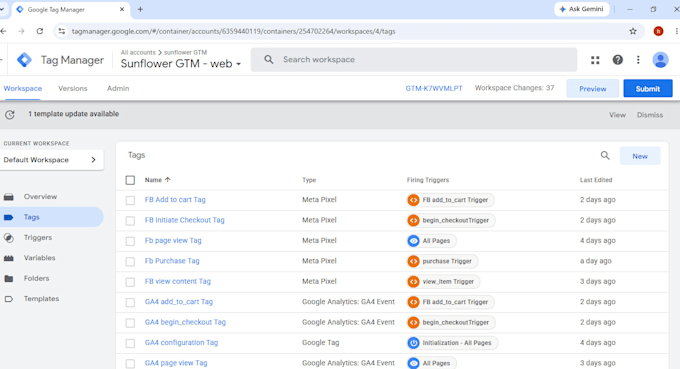Click the Ask Gemini button
Screen dimensions: 680x369
[x=582, y=9]
